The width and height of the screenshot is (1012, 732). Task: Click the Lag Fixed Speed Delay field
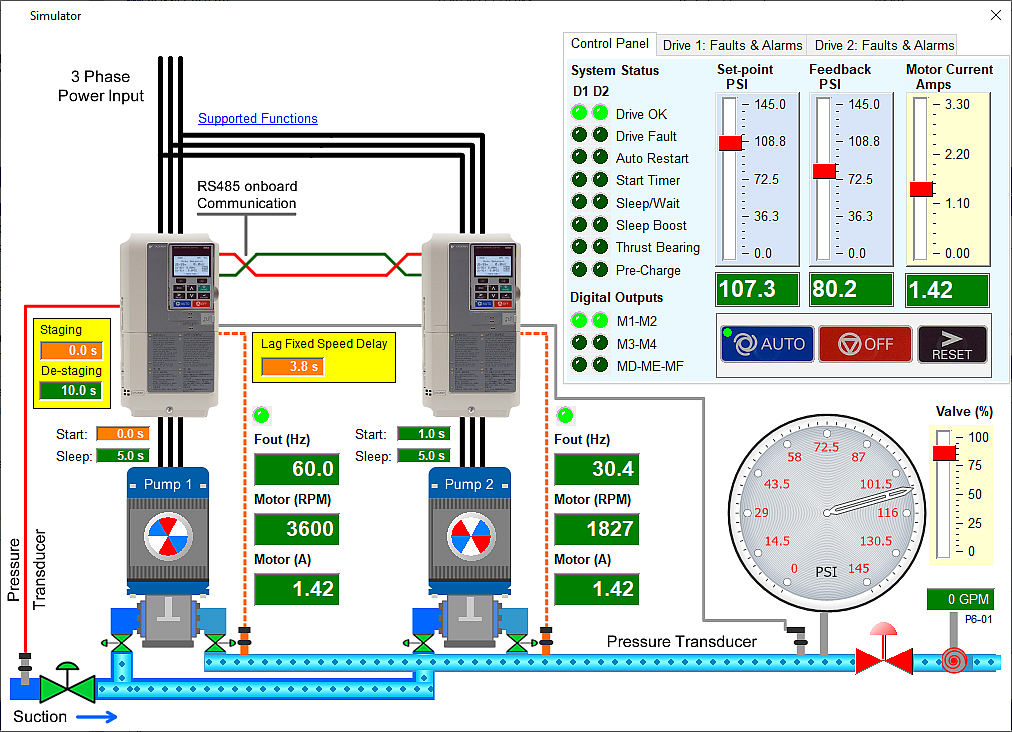tap(290, 367)
